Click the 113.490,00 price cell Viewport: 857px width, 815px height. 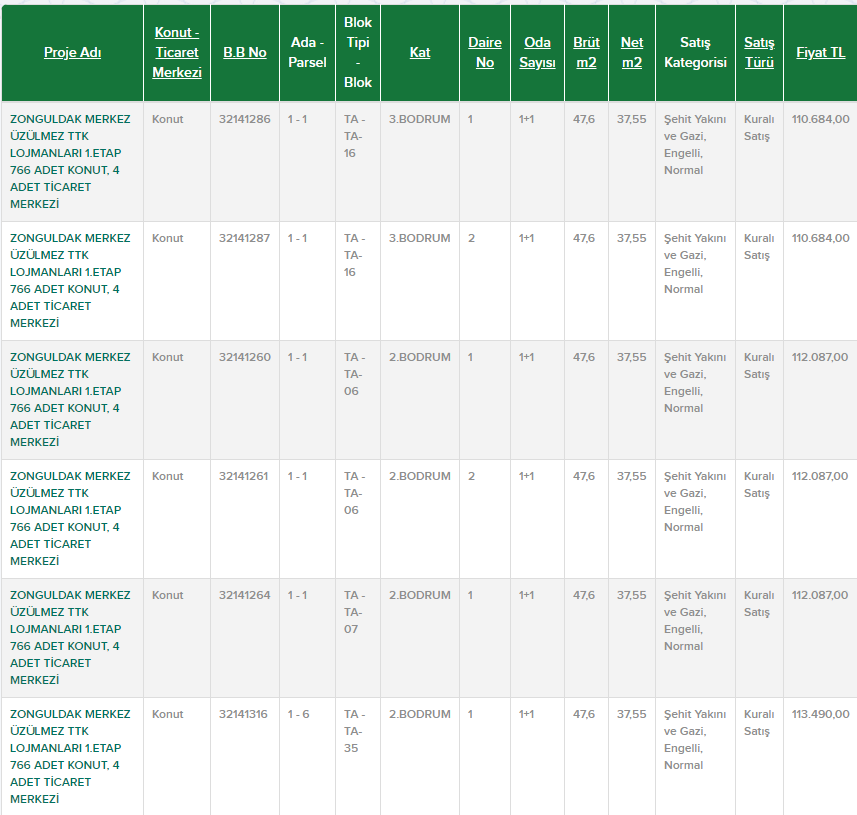[820, 714]
